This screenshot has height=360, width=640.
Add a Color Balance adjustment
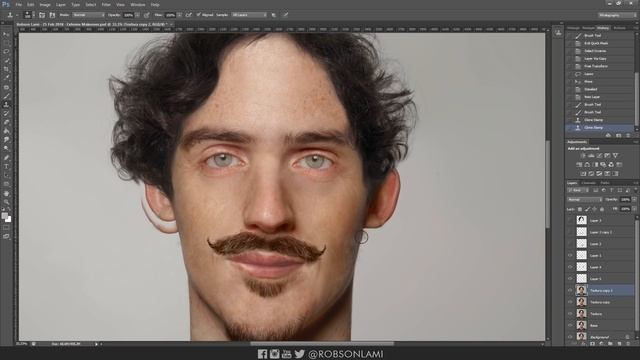click(587, 164)
